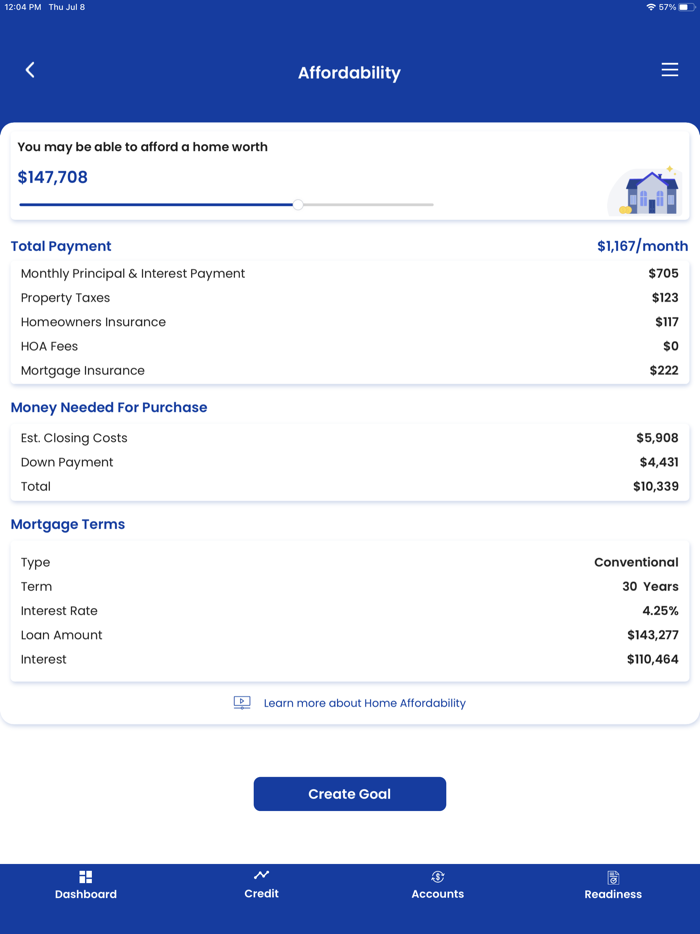Select the Credit trend-line icon
Screen dimensions: 700x934
[x=261, y=874]
